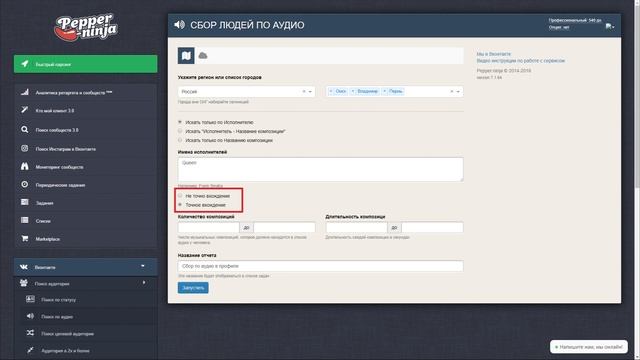The height and width of the screenshot is (360, 640).
Task: Click the maximum track duration field
Action: [x=432, y=227]
